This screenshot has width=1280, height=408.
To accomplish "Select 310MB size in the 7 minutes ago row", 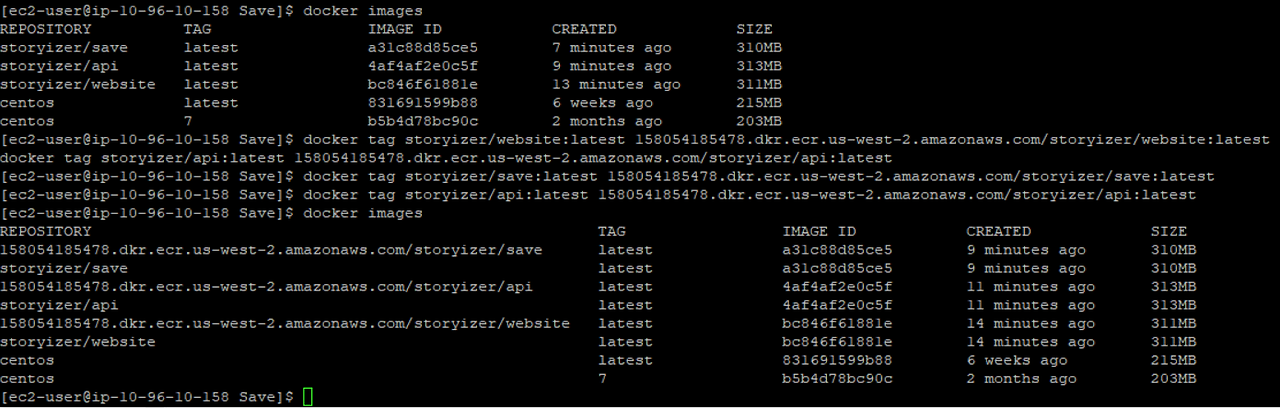I will 759,48.
